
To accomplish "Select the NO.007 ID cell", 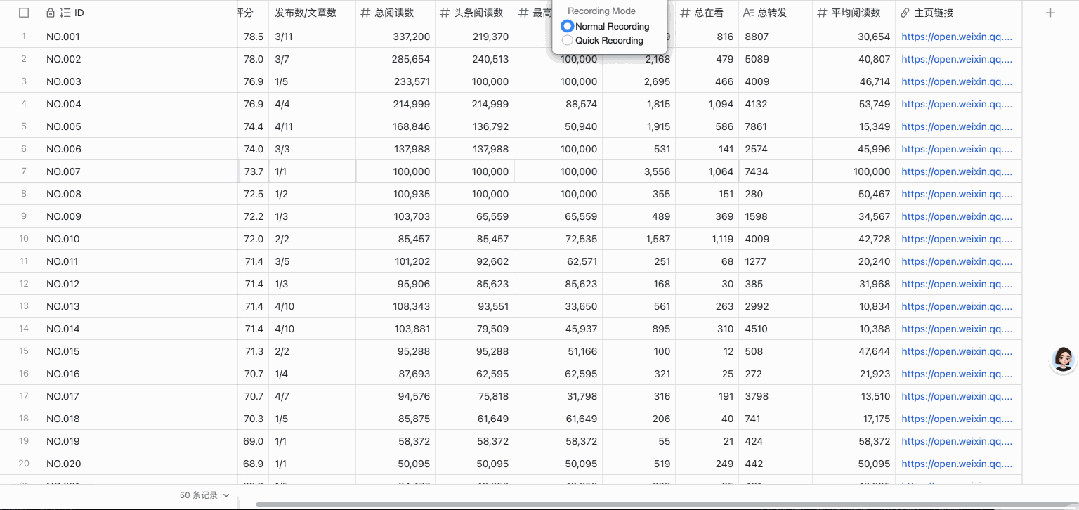I will pos(138,171).
